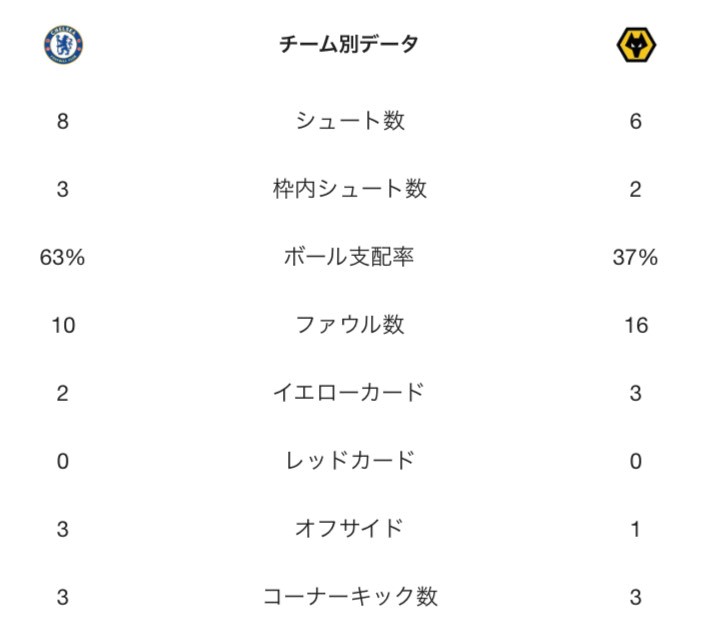Select Wolves' 37% possession value
The height and width of the screenshot is (627, 701).
[x=635, y=258]
